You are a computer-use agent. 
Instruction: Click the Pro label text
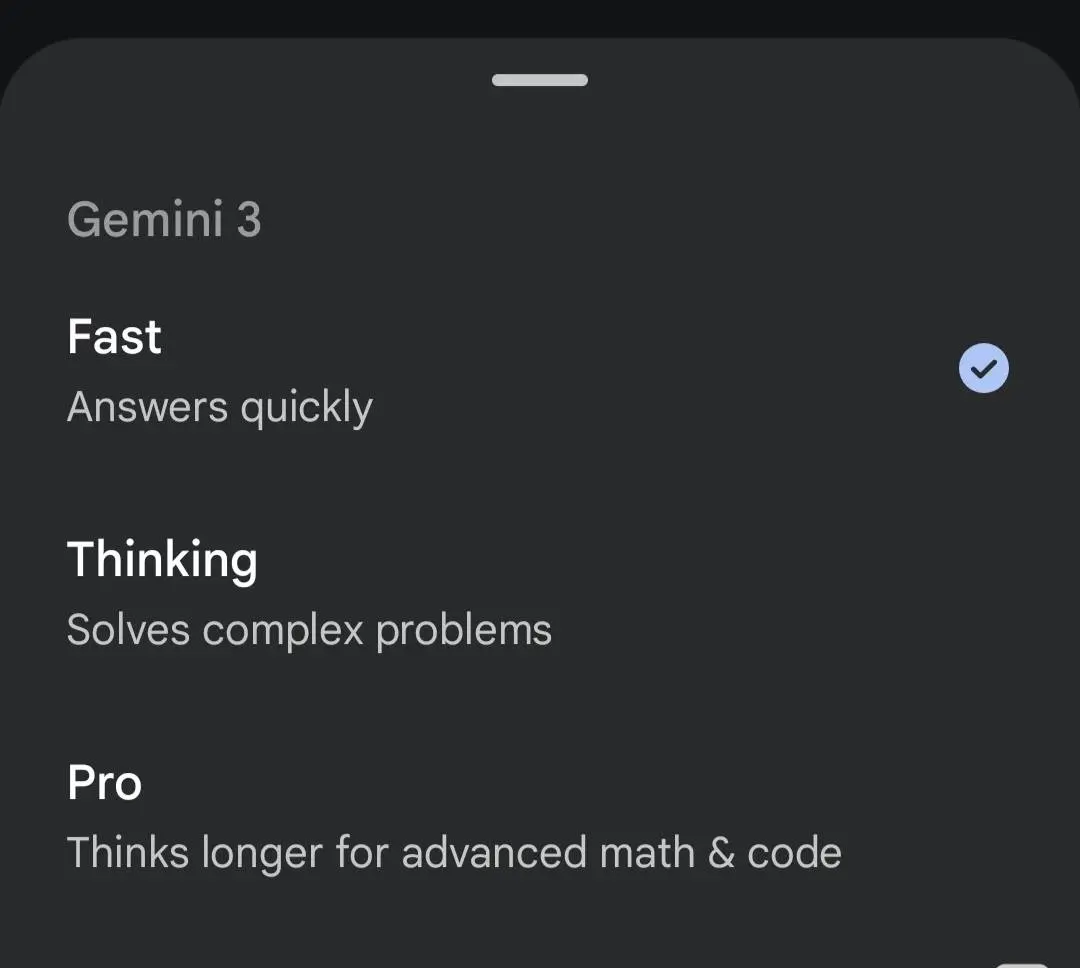coord(104,783)
